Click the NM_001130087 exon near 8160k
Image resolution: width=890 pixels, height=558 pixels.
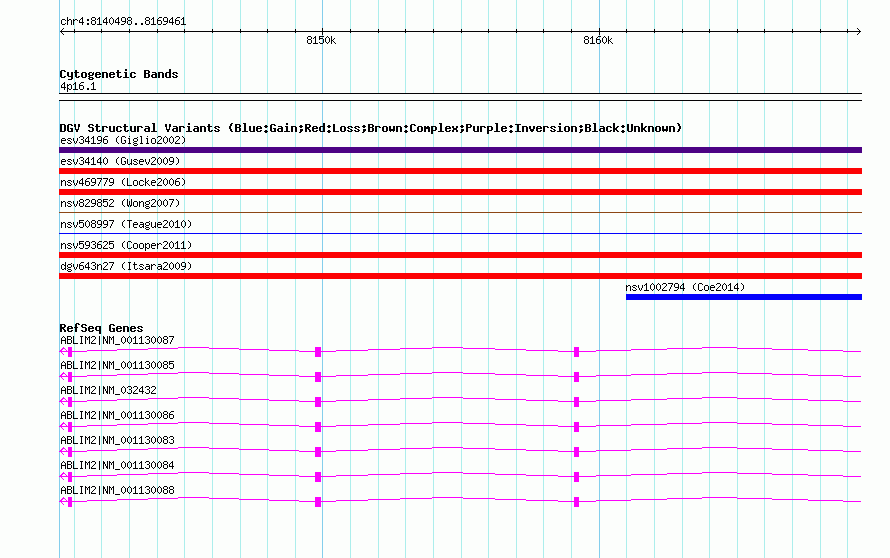point(576,352)
